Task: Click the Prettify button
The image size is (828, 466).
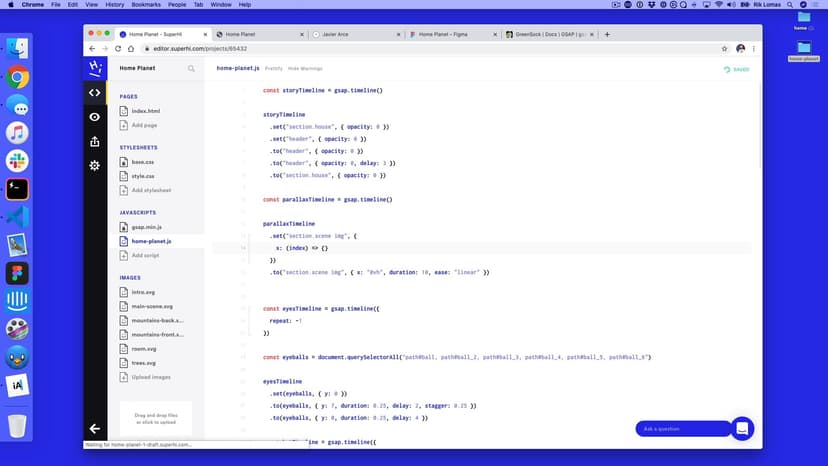Action: pyautogui.click(x=273, y=68)
